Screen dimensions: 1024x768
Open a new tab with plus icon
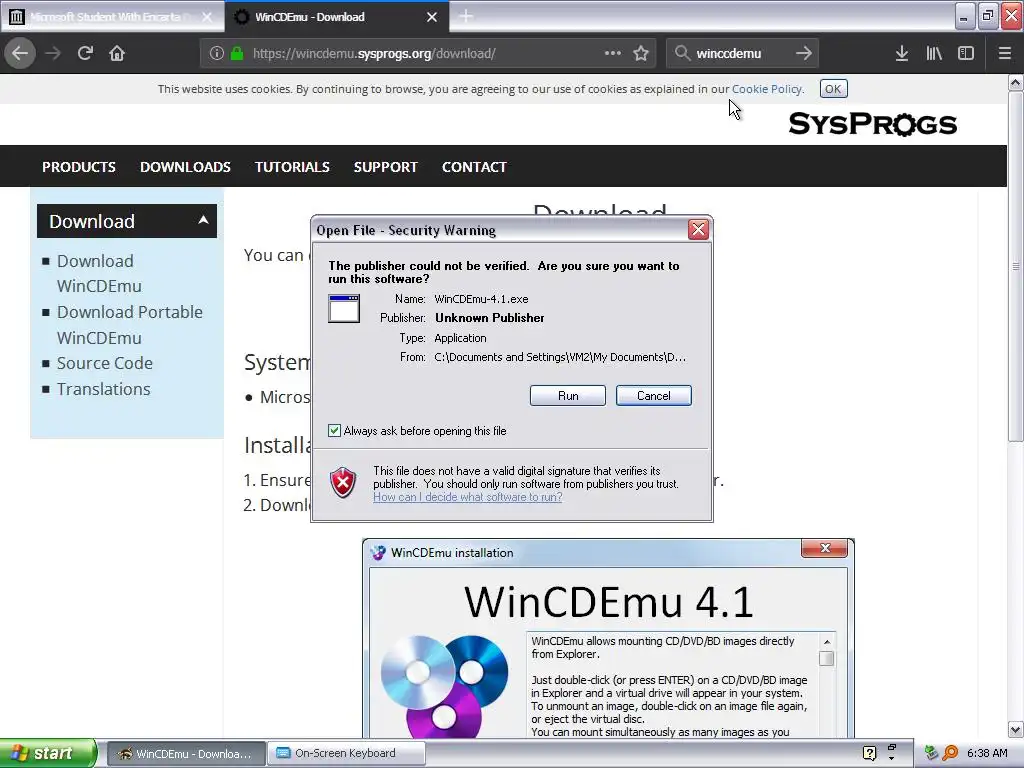pos(466,16)
